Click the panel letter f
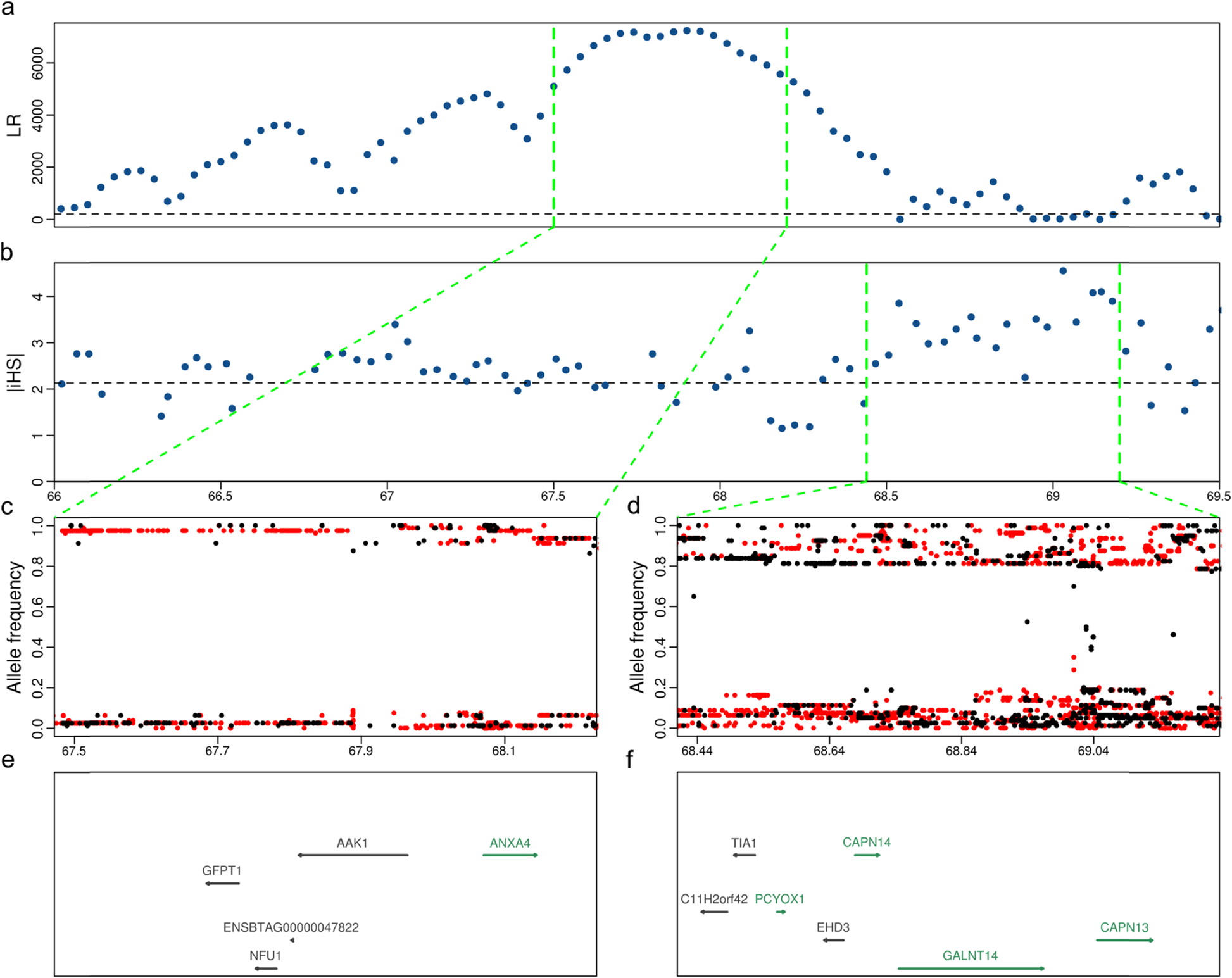1232x978 pixels. tap(631, 758)
